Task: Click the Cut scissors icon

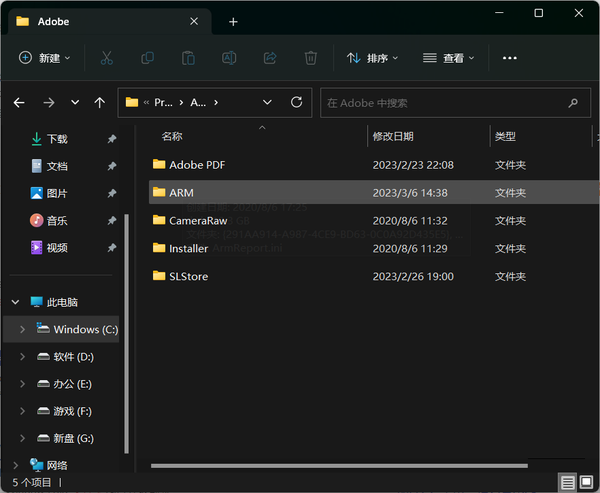Action: (x=107, y=58)
